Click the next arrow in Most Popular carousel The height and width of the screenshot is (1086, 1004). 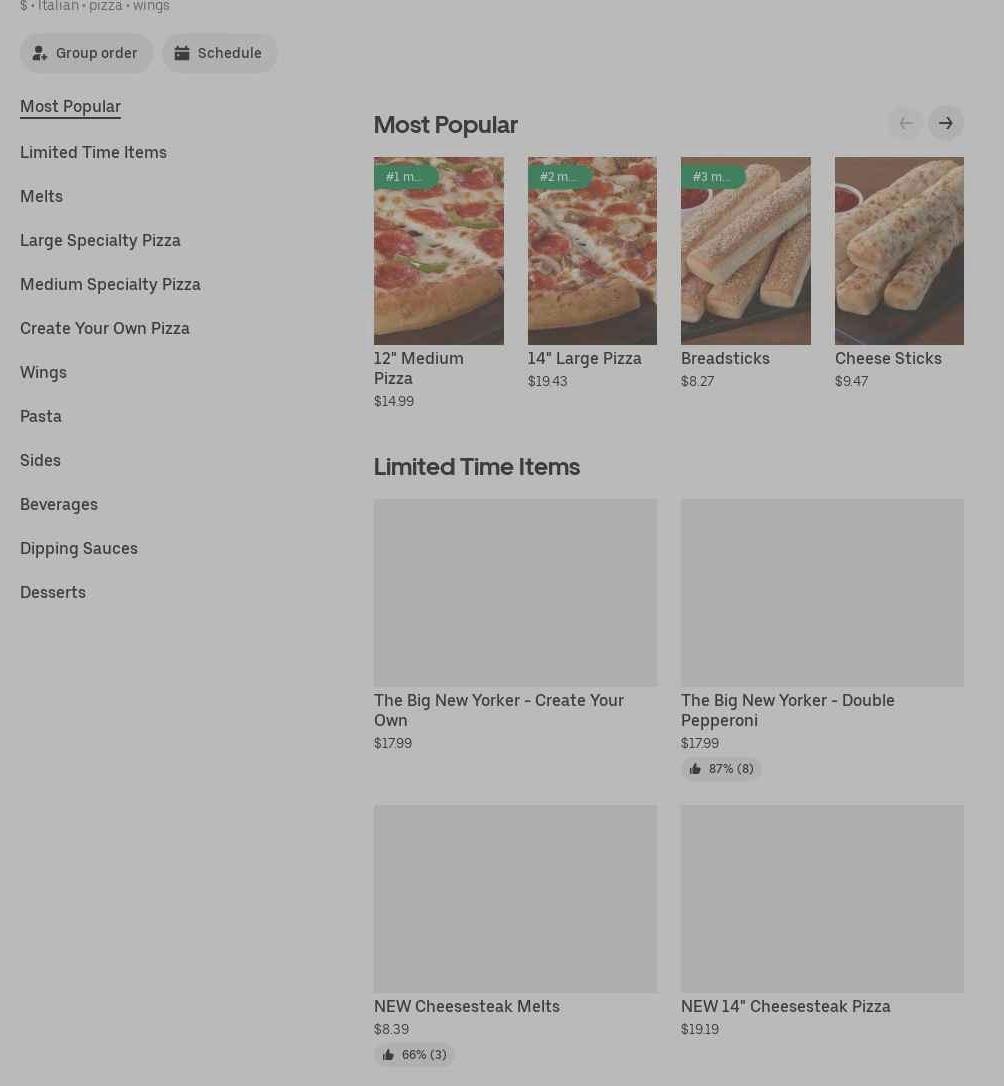945,123
